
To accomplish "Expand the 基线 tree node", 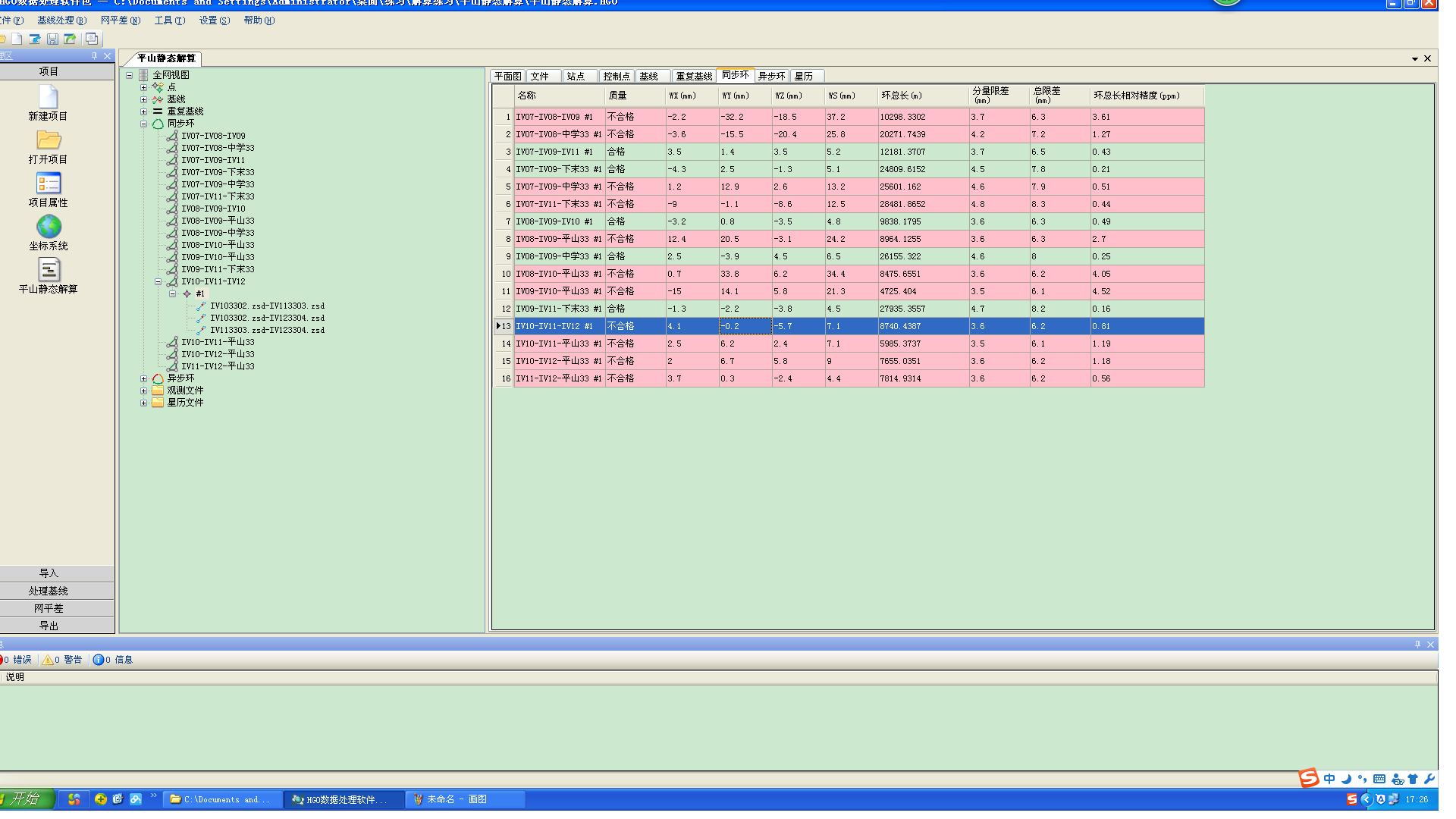I will pos(143,99).
